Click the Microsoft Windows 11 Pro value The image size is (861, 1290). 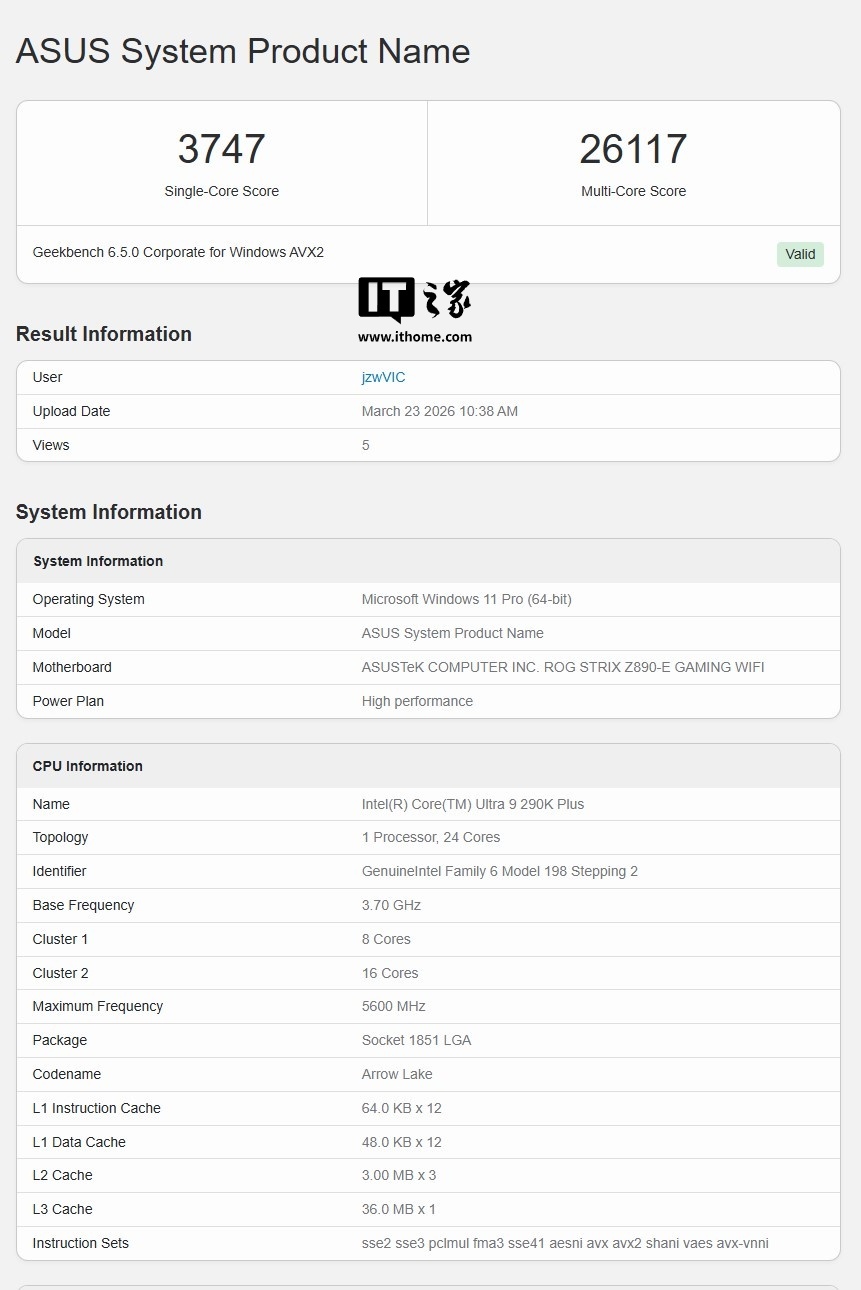tap(466, 599)
